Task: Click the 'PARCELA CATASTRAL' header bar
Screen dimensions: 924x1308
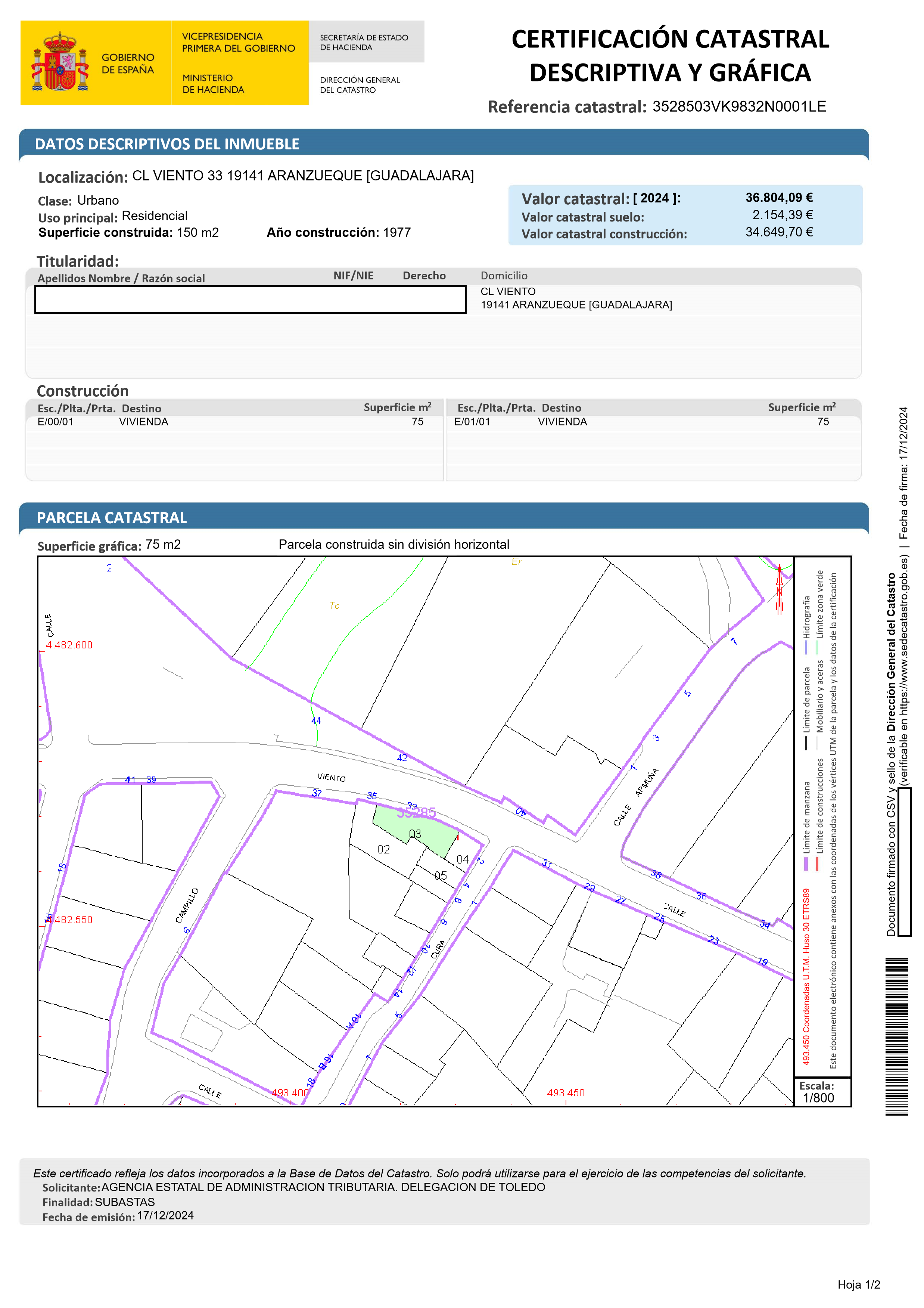Action: pos(112,517)
